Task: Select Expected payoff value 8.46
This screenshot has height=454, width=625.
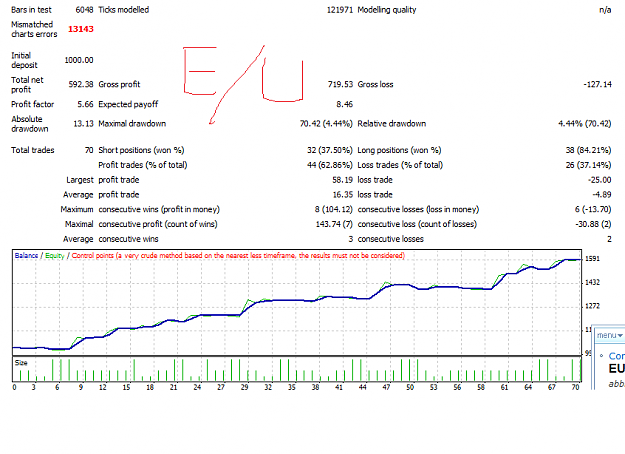Action: point(345,104)
